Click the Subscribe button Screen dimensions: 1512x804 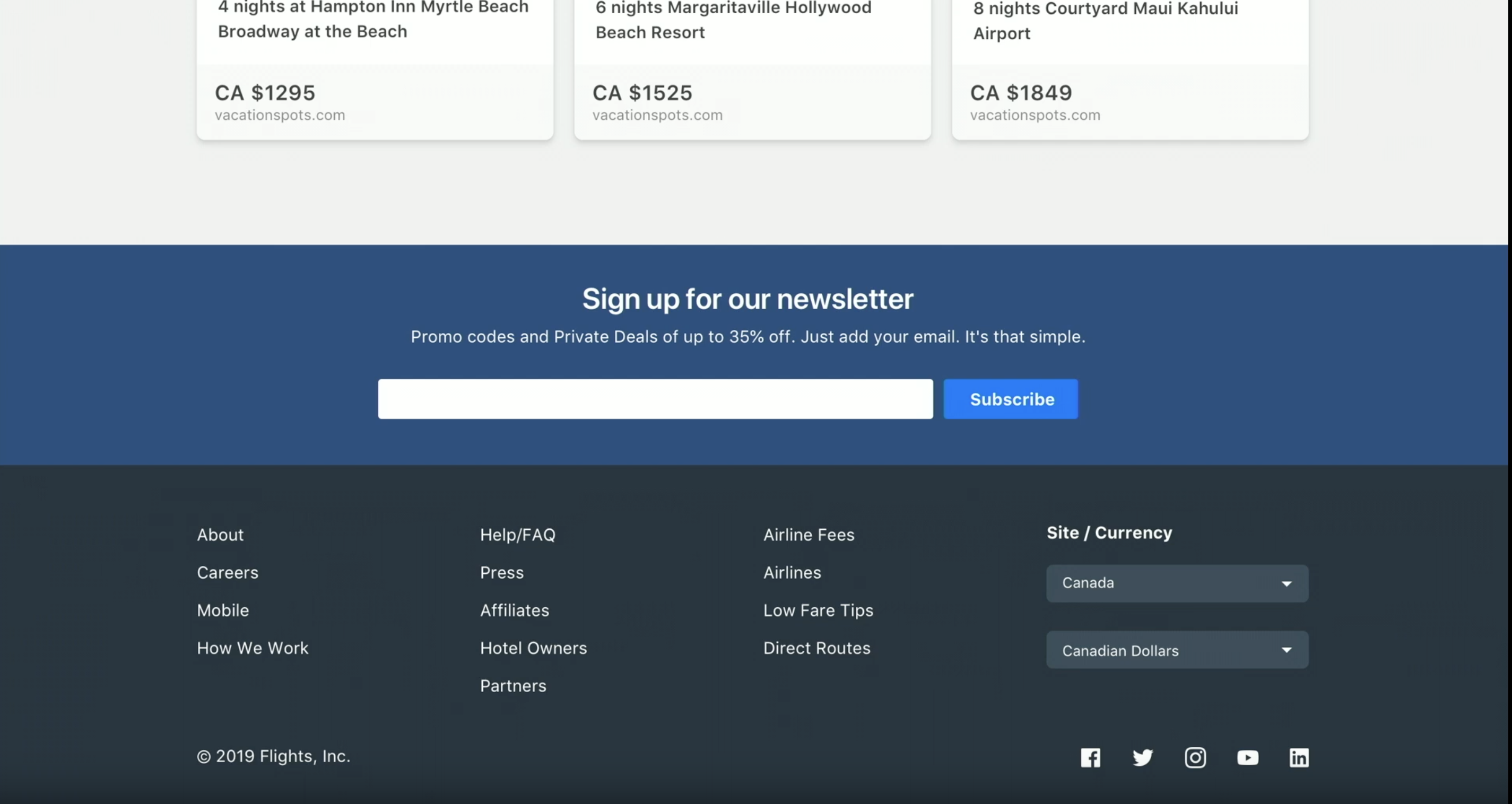pyautogui.click(x=1011, y=399)
